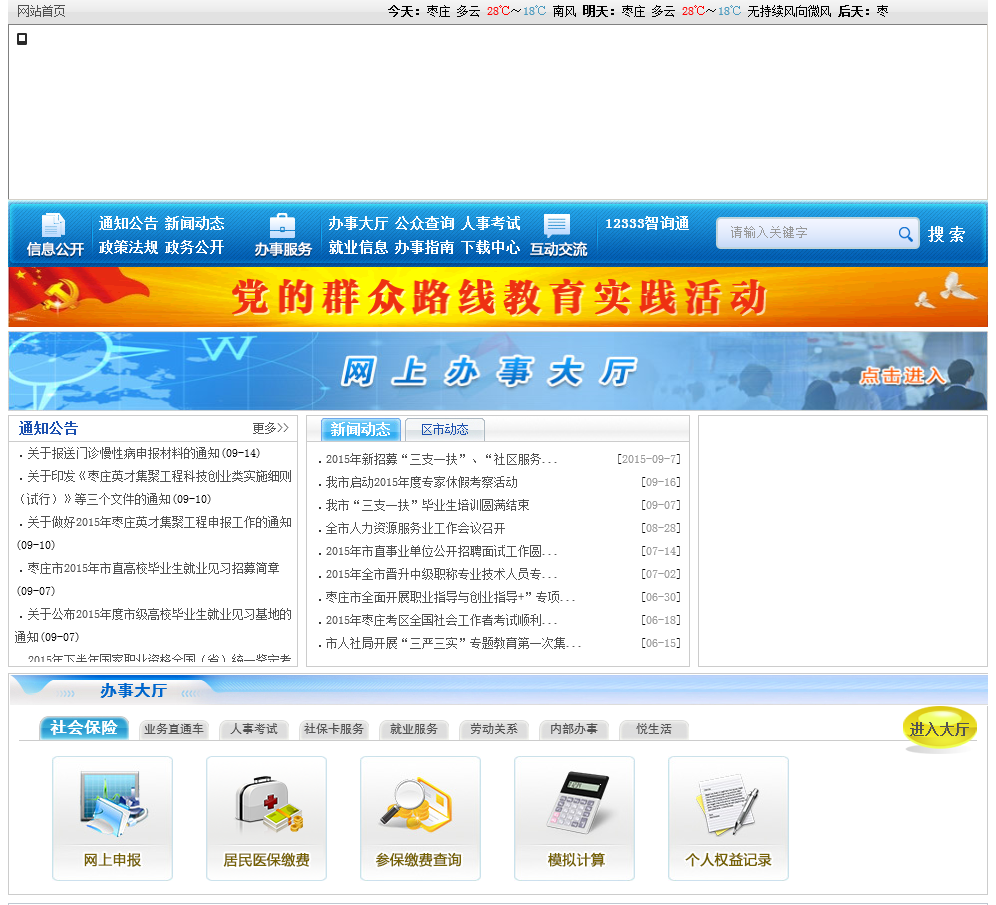Open the 党的群众路线教育实践活动 banner
This screenshot has height=905, width=996.
pyautogui.click(x=498, y=297)
